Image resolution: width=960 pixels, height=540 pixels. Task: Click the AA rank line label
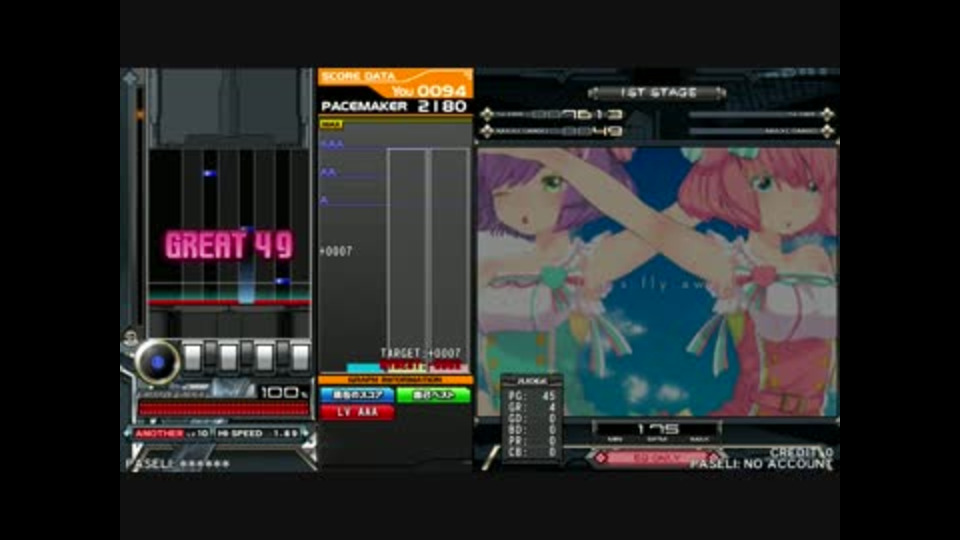(328, 173)
